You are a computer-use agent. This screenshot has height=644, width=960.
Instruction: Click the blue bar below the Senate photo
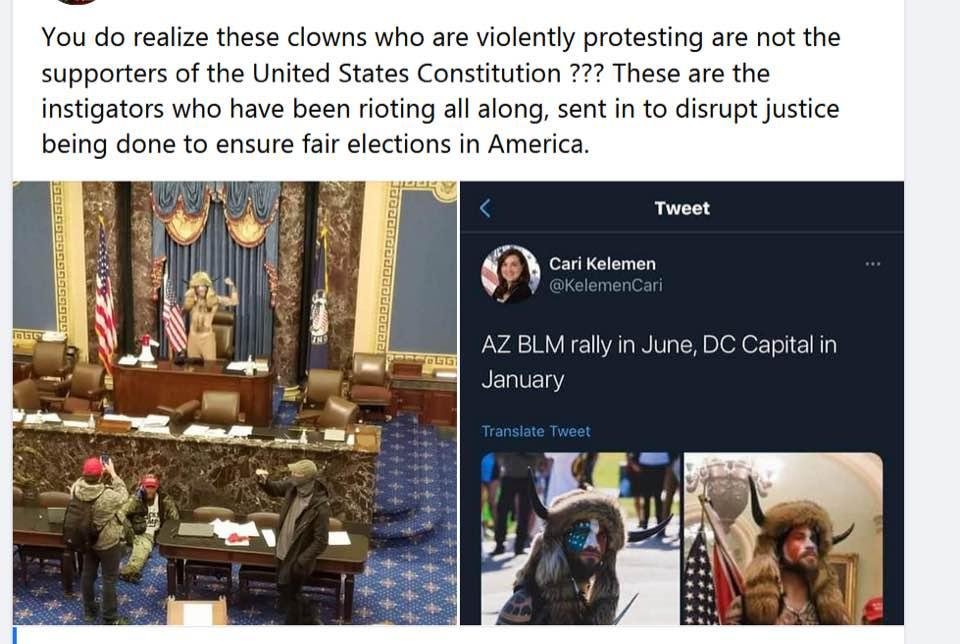pos(15,635)
